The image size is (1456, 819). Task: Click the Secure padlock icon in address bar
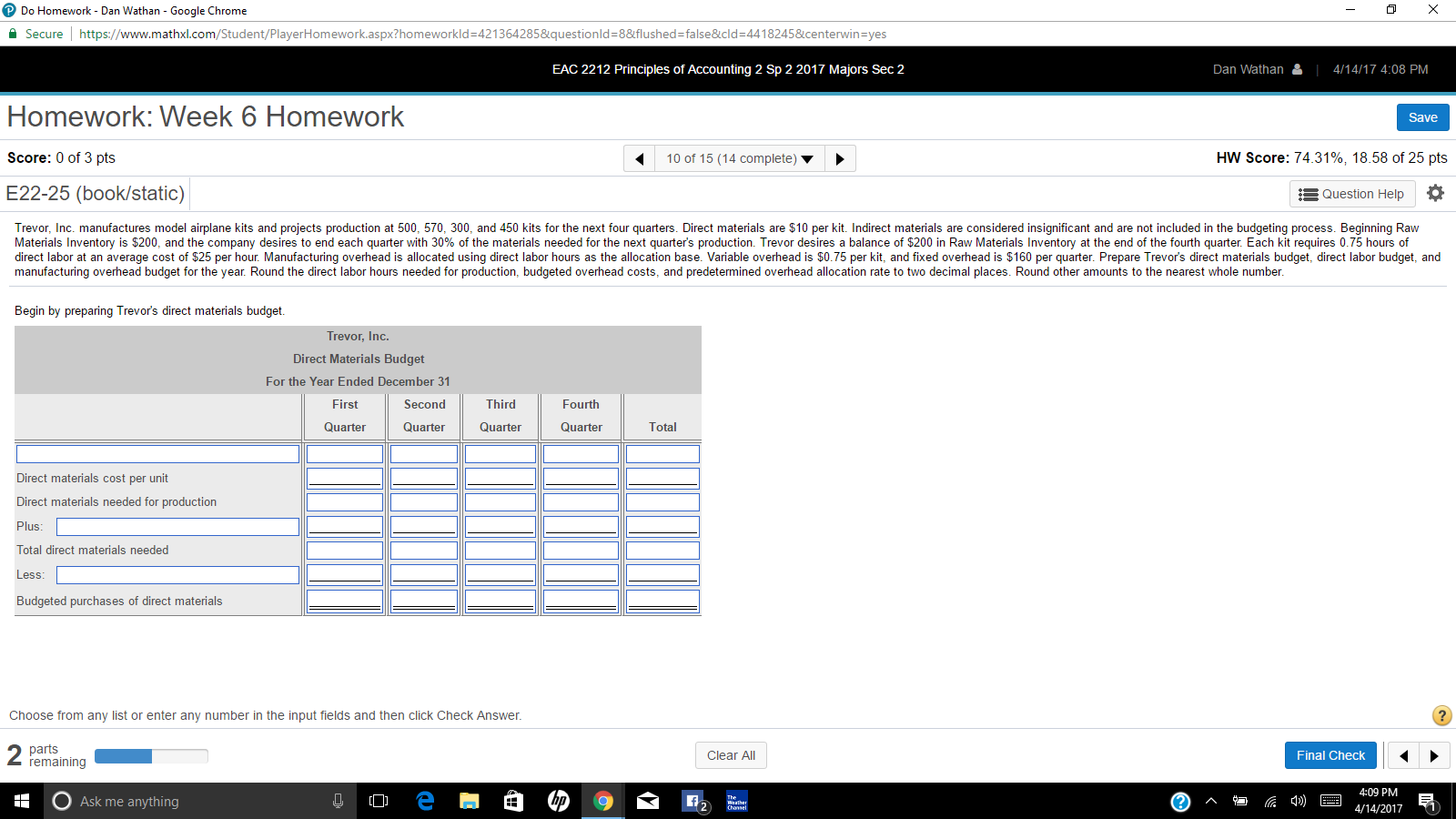[x=13, y=34]
